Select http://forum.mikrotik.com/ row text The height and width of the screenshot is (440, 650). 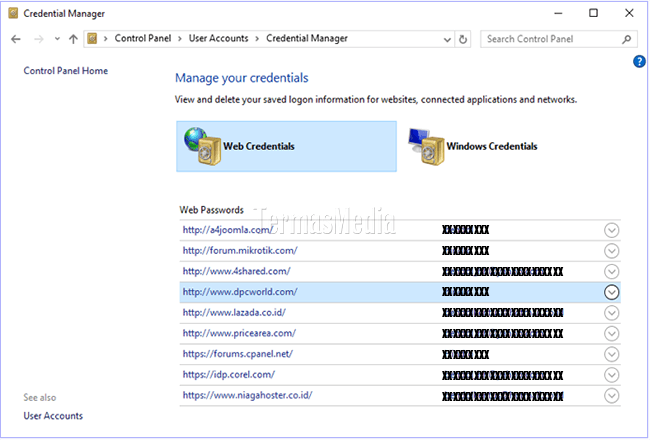(240, 250)
